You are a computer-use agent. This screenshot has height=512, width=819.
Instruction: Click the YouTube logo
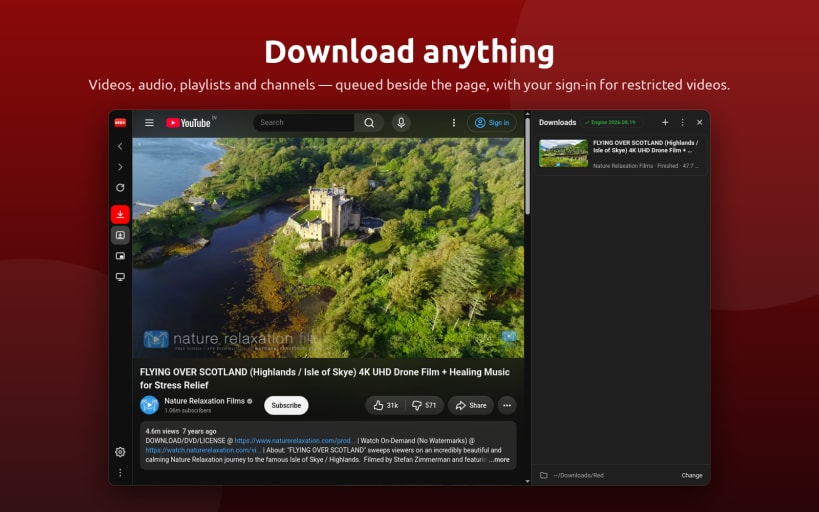pyautogui.click(x=188, y=123)
